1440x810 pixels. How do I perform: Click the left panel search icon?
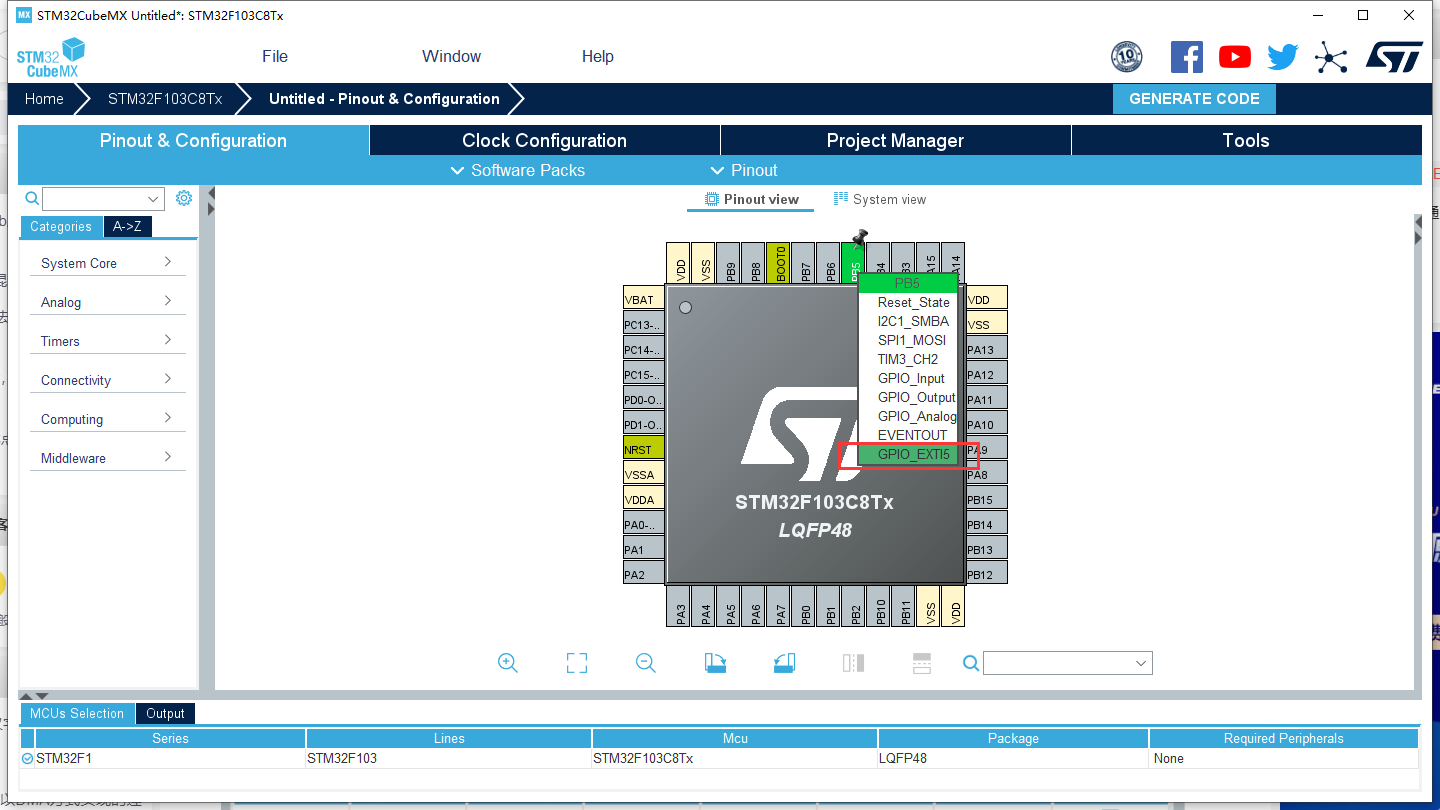32,198
